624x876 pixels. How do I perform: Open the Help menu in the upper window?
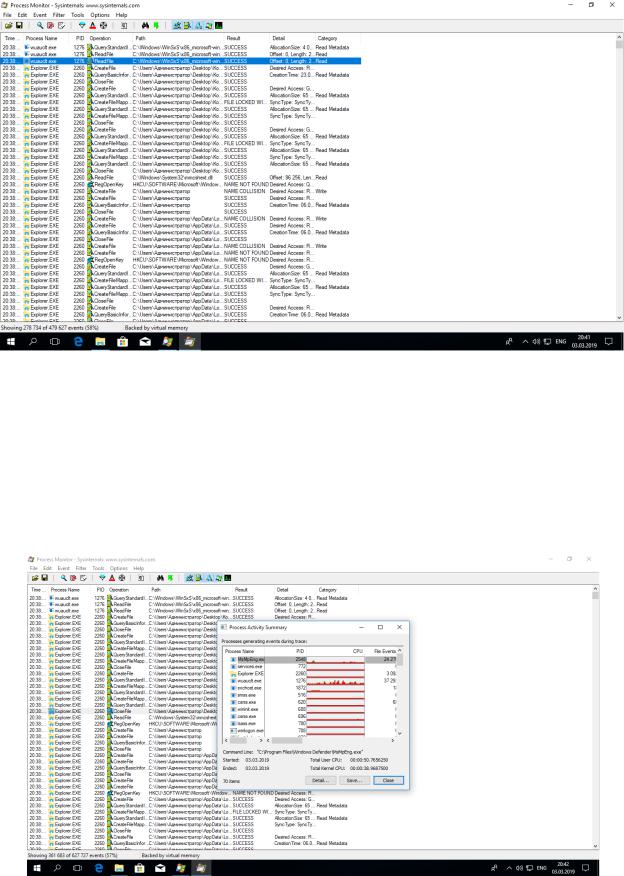click(x=121, y=15)
